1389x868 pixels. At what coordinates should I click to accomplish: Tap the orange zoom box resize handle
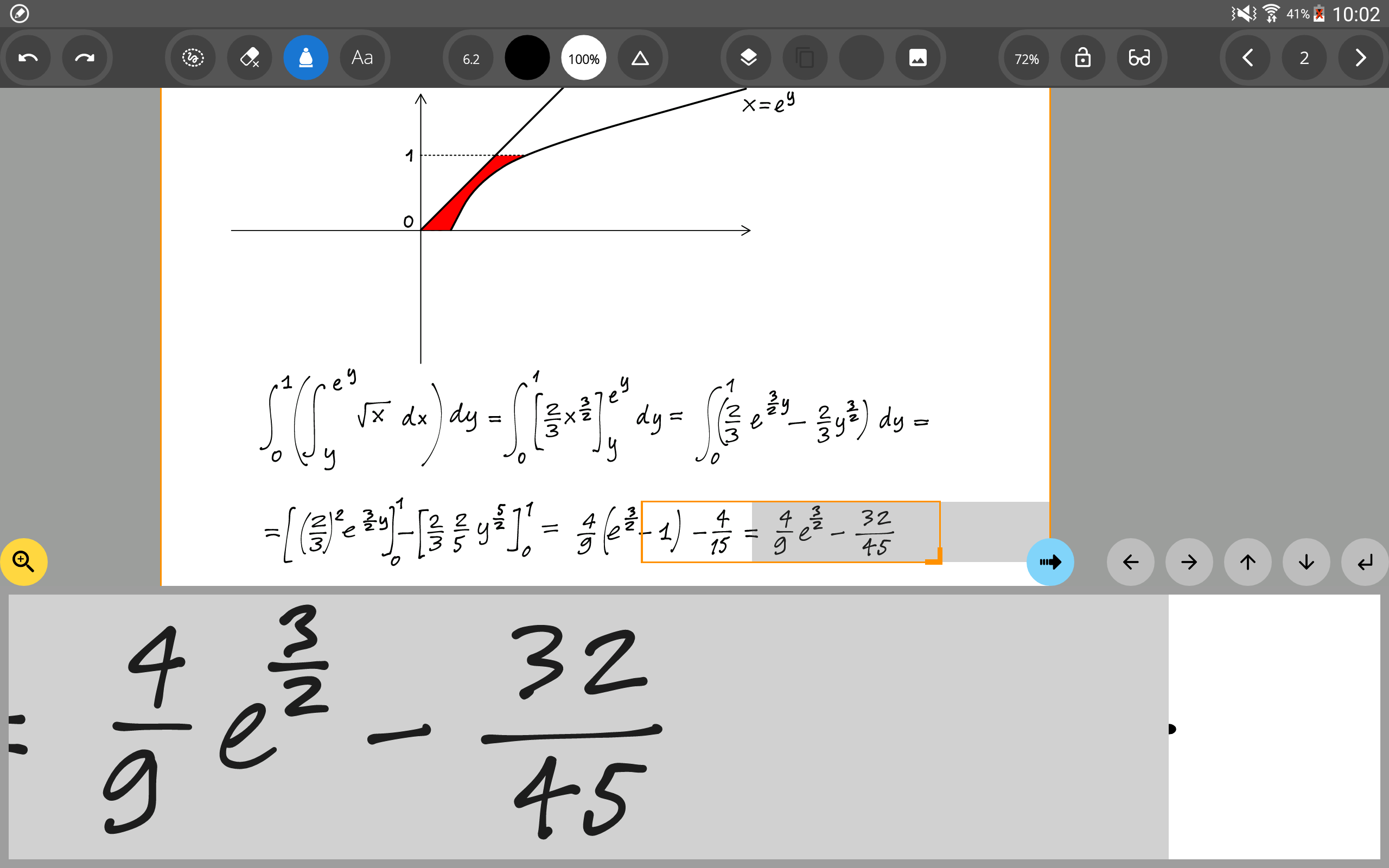935,557
